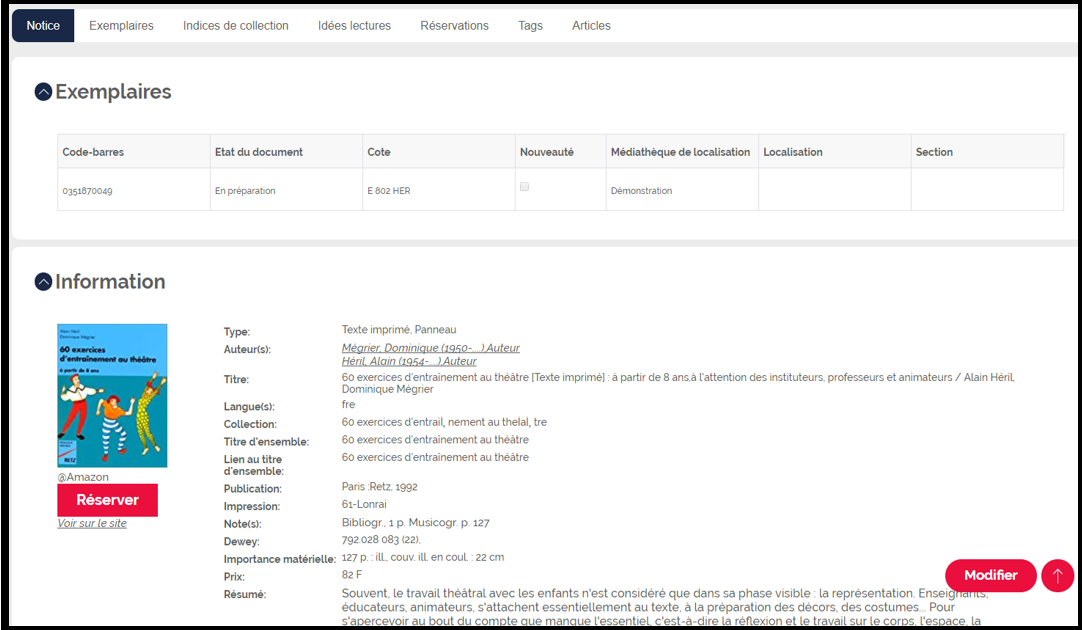This screenshot has height=630, width=1082.
Task: Open the Indices de collection tab
Action: coord(236,26)
